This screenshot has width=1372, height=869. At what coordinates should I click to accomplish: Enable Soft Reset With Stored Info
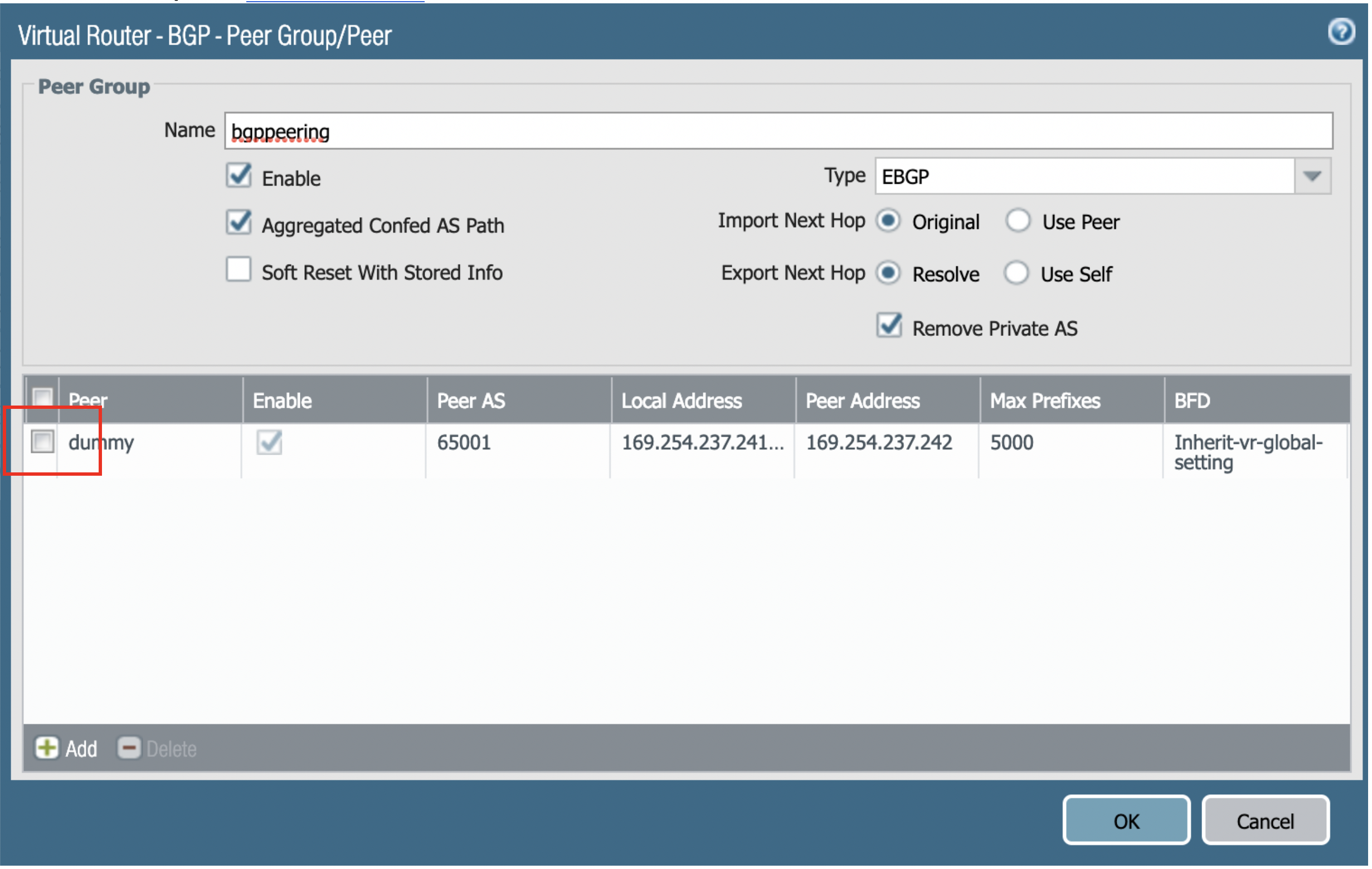click(x=239, y=270)
